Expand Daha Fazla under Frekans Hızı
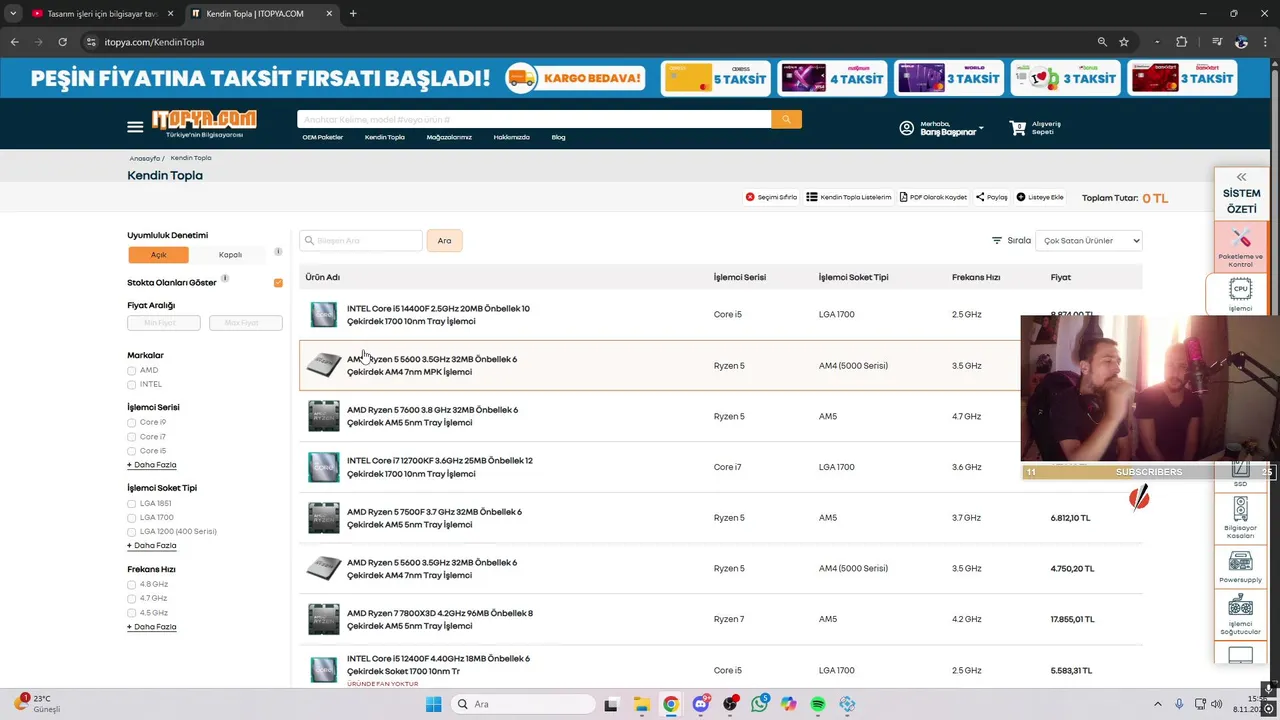 152,627
